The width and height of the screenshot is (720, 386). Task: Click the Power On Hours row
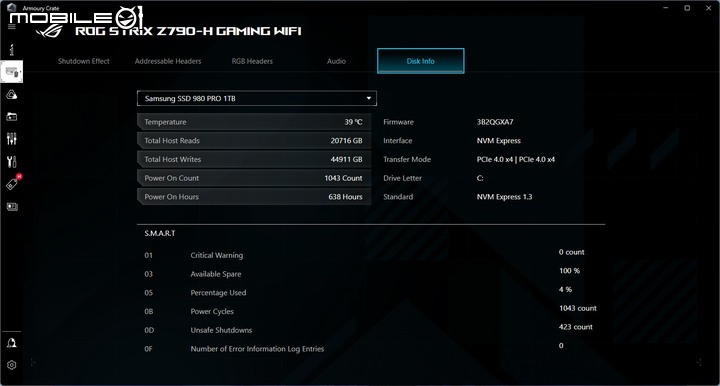[254, 197]
